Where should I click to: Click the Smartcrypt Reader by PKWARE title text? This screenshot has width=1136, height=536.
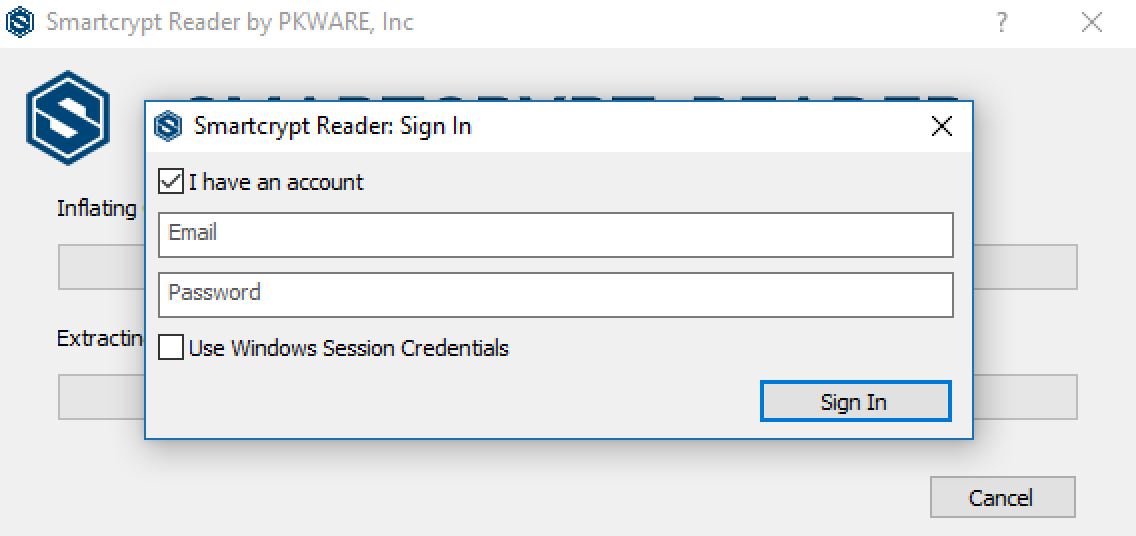point(230,22)
